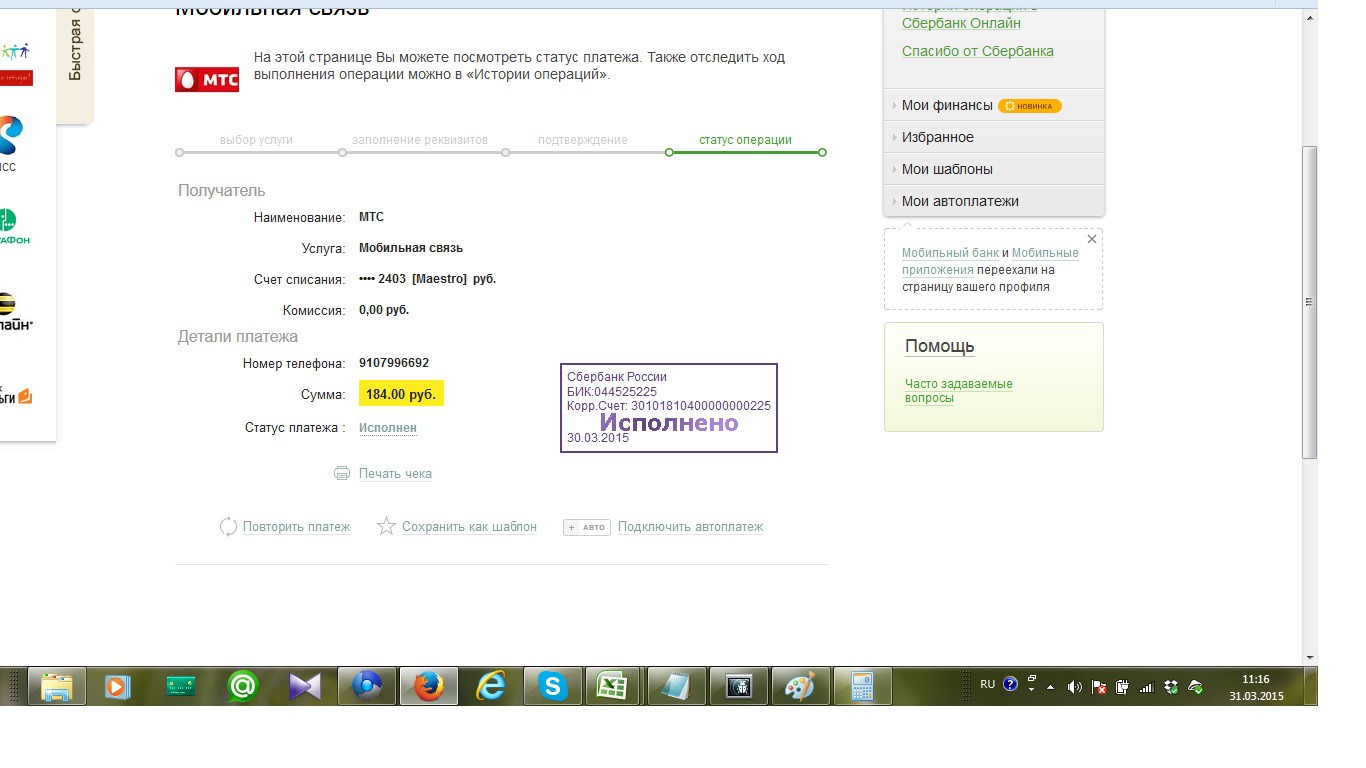Show hidden tray icons arrow

[1050, 688]
